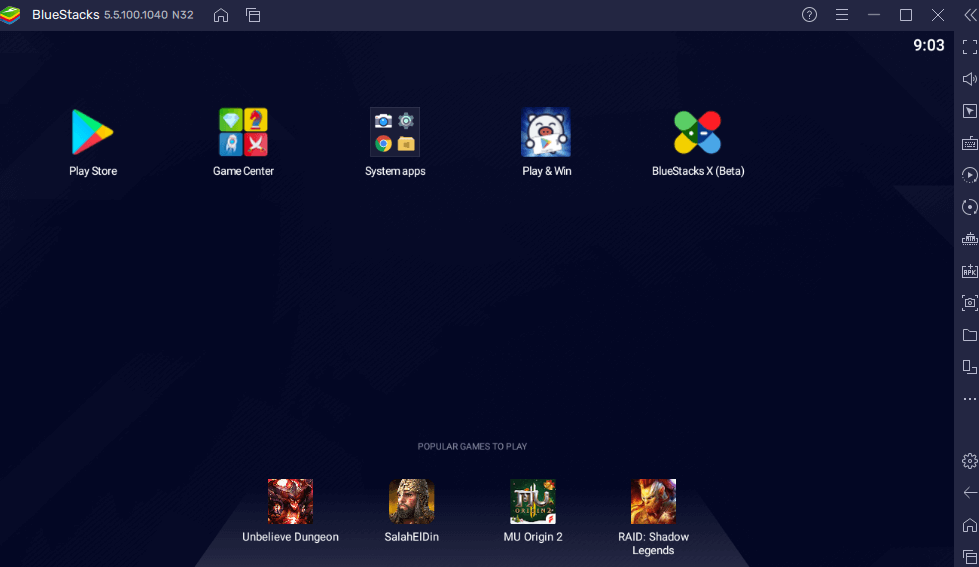979x567 pixels.
Task: Click the Game Center label text
Action: pyautogui.click(x=243, y=171)
